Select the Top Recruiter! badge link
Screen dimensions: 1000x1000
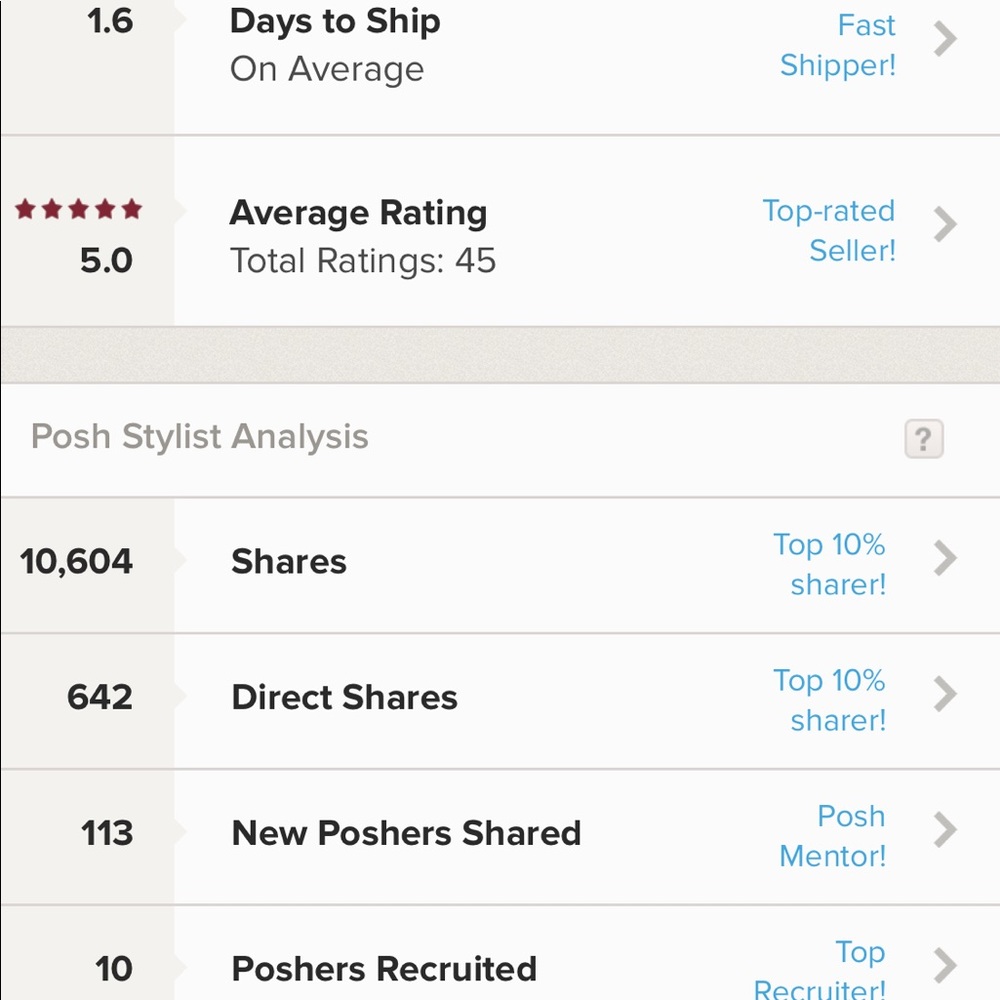click(x=820, y=969)
